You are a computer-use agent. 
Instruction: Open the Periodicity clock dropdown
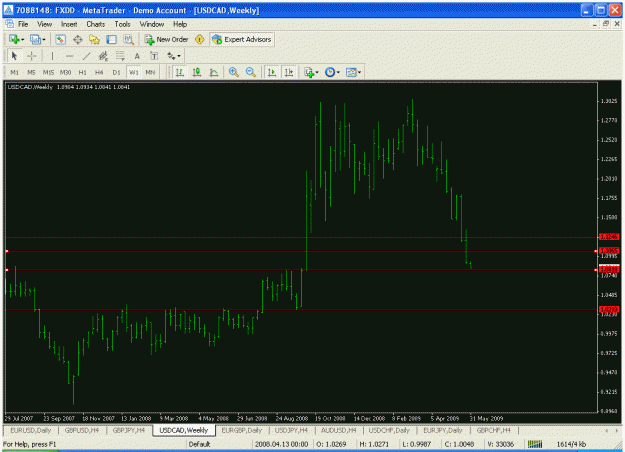[x=332, y=72]
